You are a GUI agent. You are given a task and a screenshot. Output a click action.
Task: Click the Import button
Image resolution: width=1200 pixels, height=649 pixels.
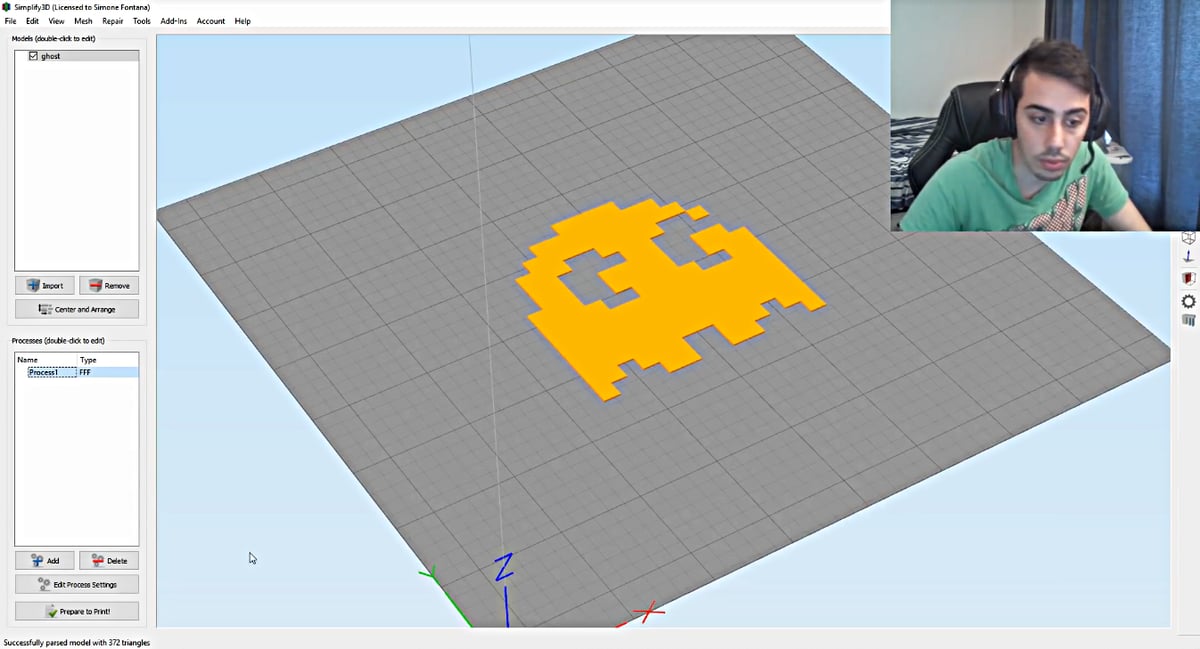point(45,285)
